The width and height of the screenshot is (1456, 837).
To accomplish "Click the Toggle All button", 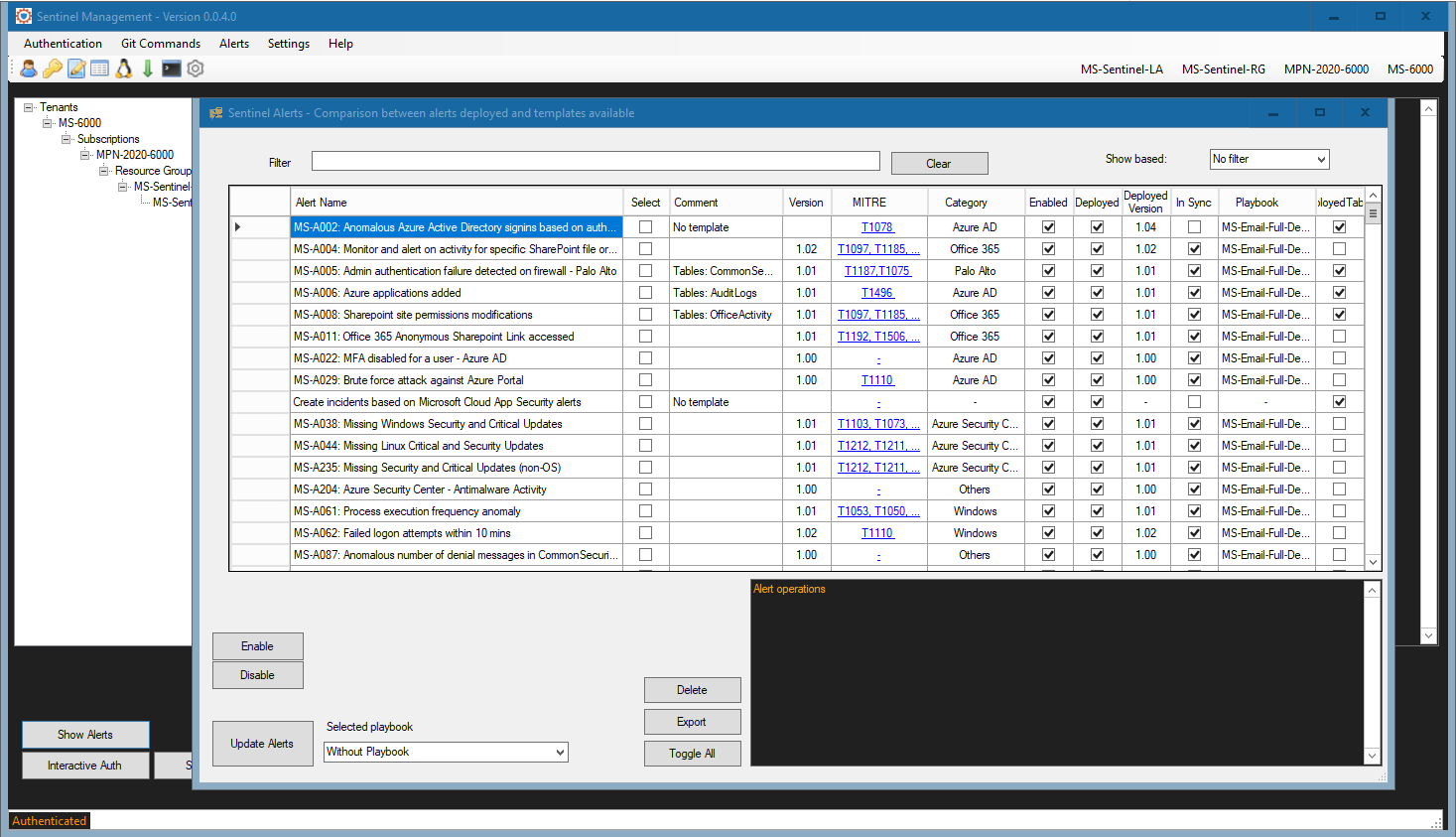I will [x=692, y=754].
